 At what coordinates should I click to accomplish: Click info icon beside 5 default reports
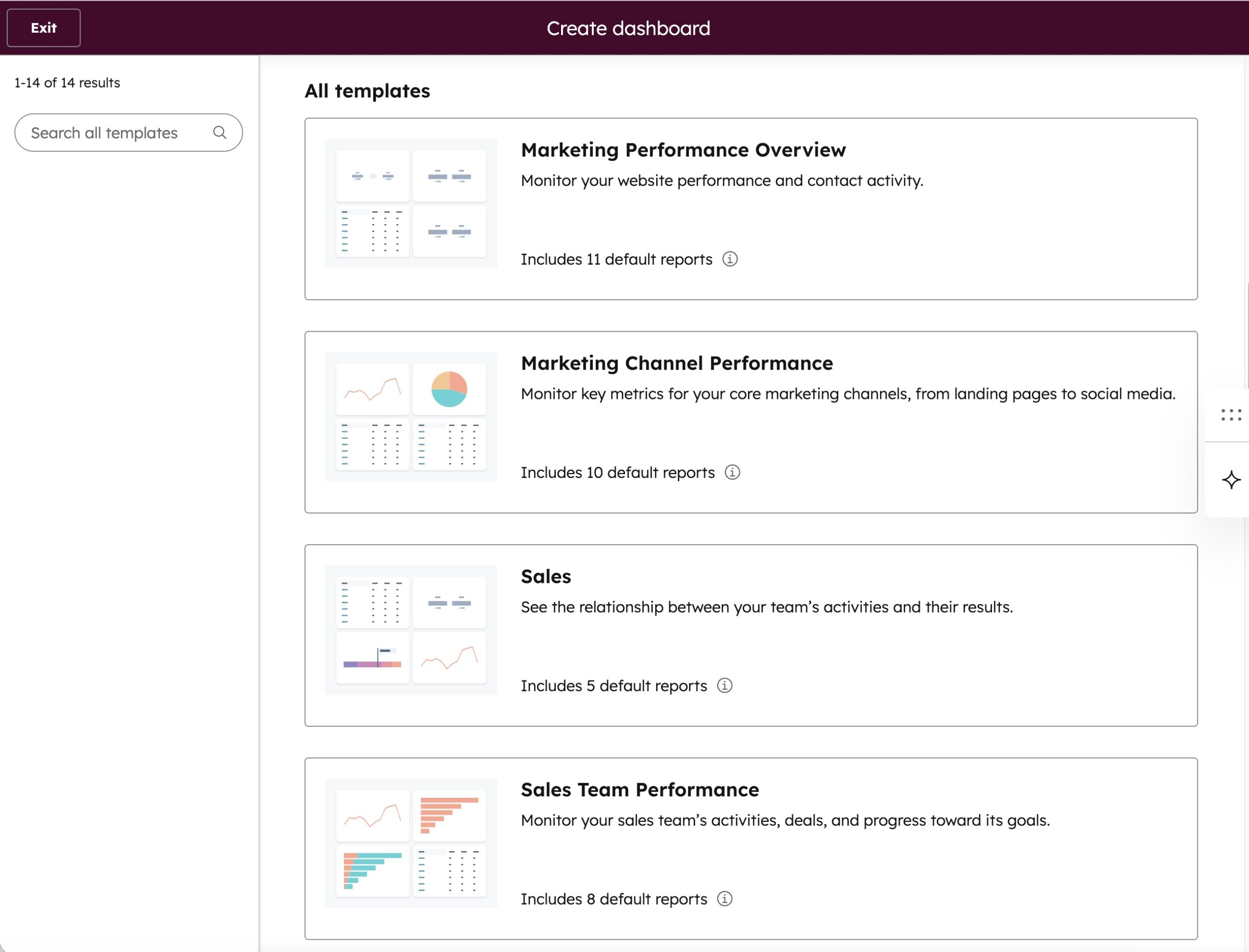click(x=725, y=686)
